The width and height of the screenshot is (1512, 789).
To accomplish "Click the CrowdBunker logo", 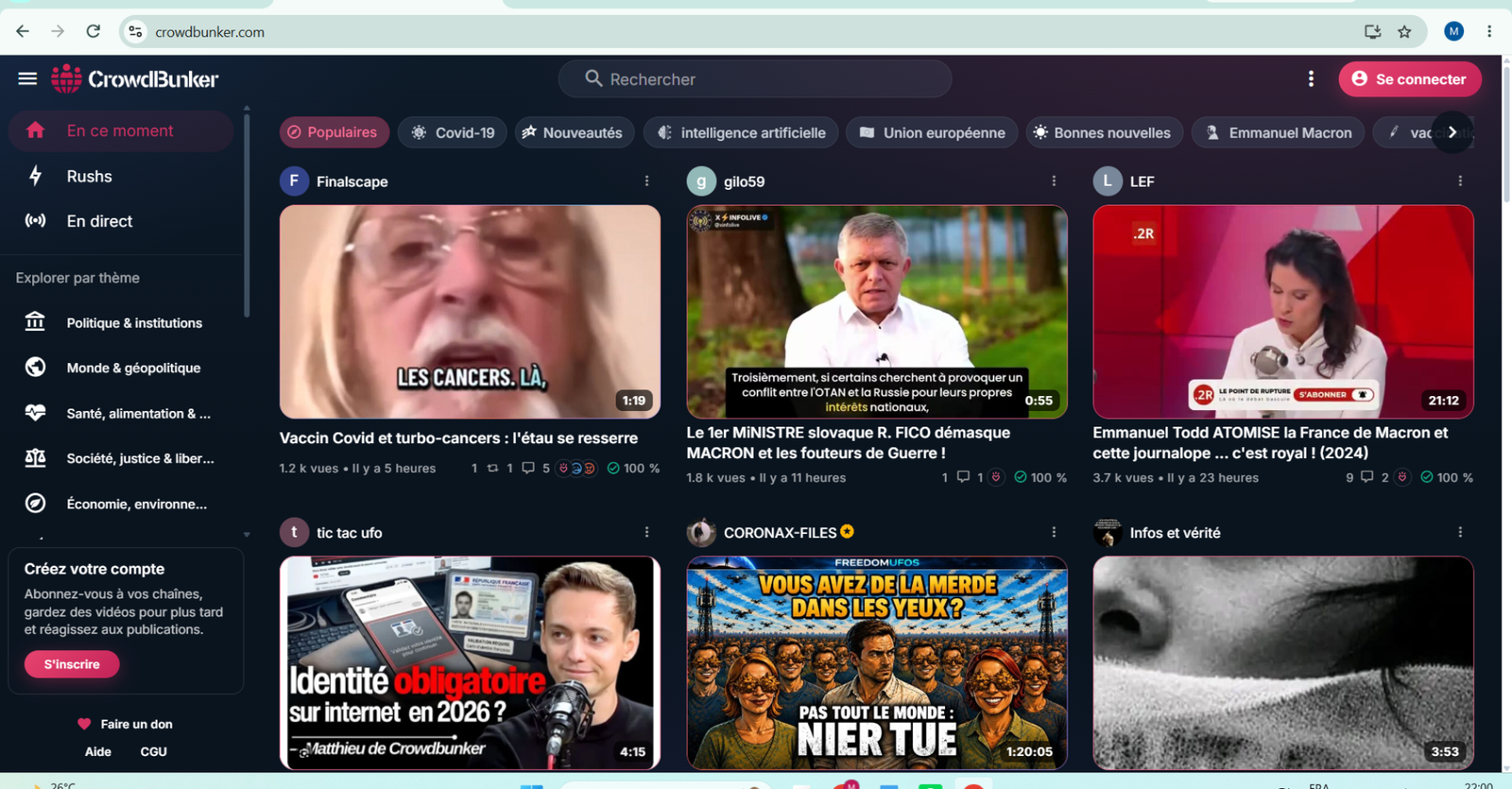I will click(134, 79).
